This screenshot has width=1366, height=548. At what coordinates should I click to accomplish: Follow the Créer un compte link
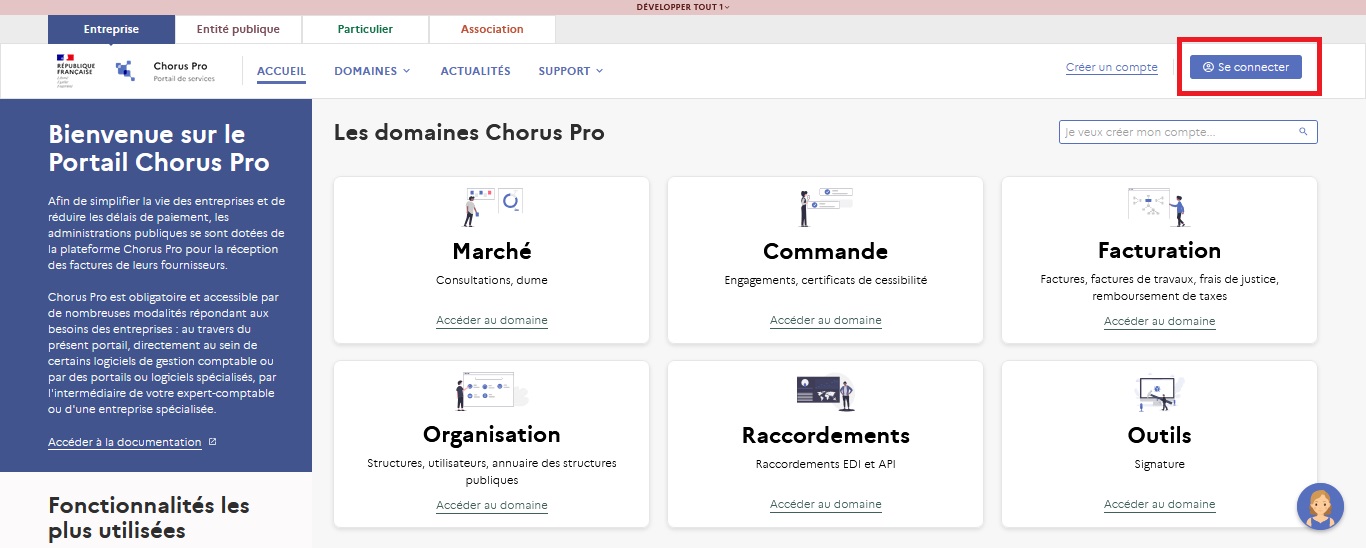1111,68
